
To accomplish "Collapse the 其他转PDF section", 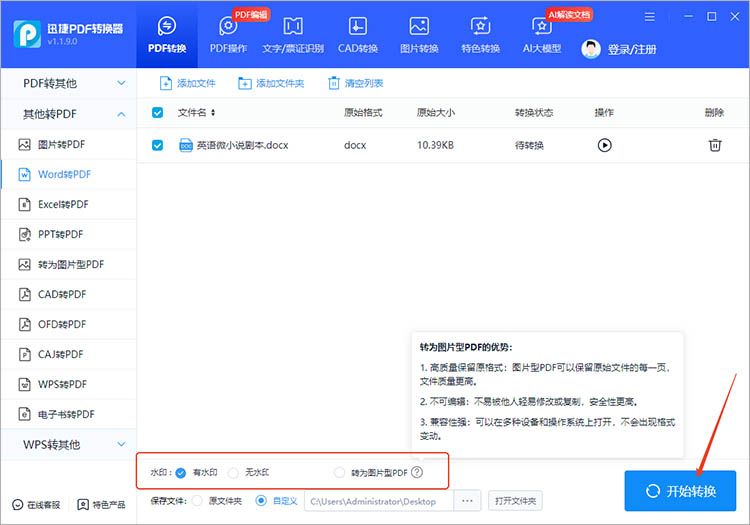I will point(121,114).
